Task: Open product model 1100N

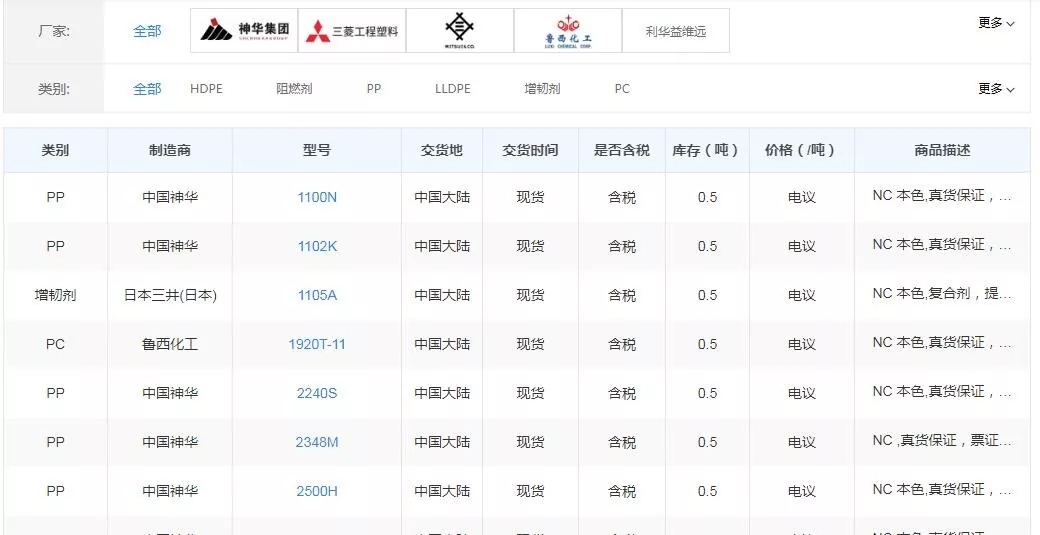Action: tap(317, 197)
